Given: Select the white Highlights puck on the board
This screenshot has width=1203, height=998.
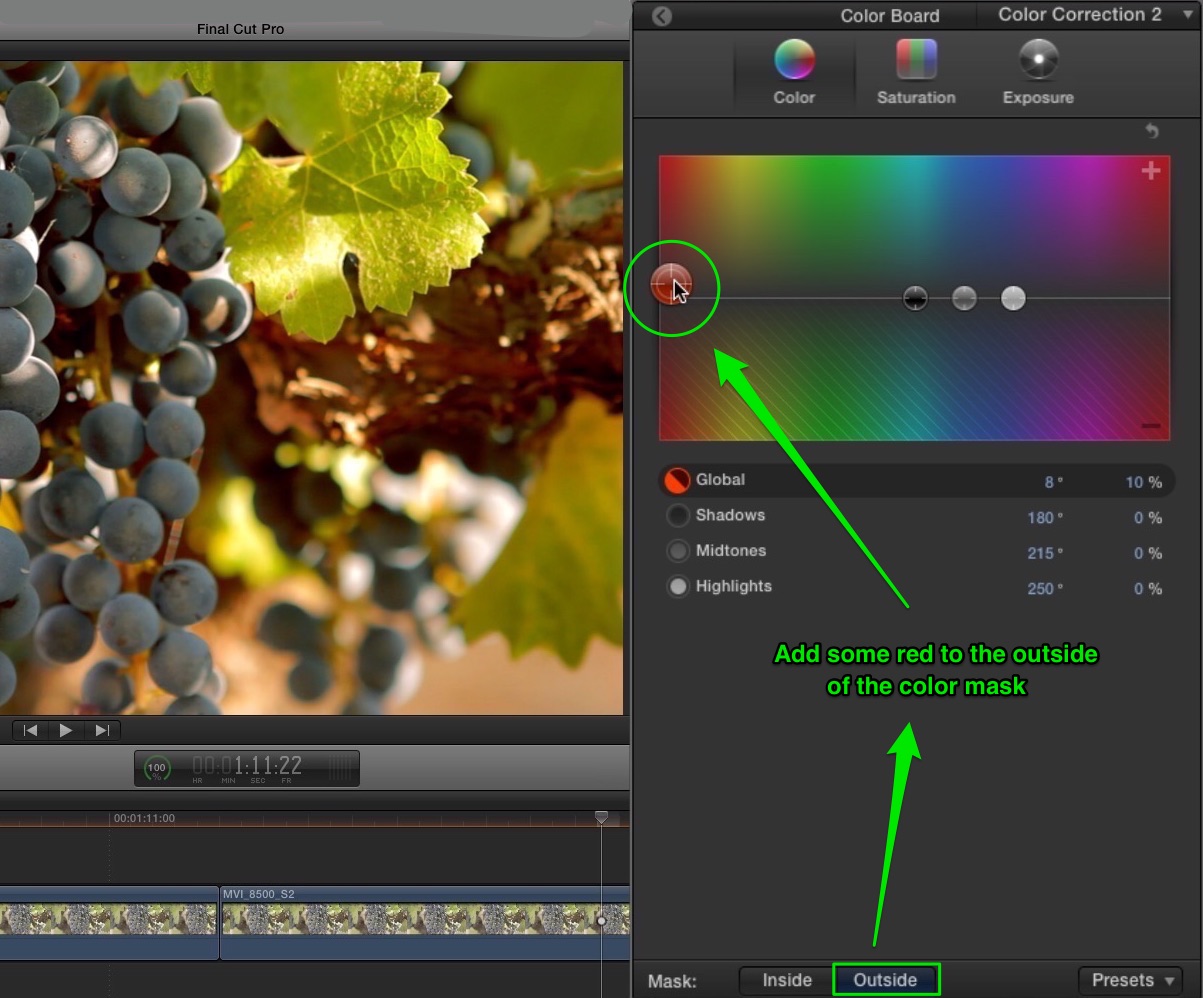Looking at the screenshot, I should 1013,298.
